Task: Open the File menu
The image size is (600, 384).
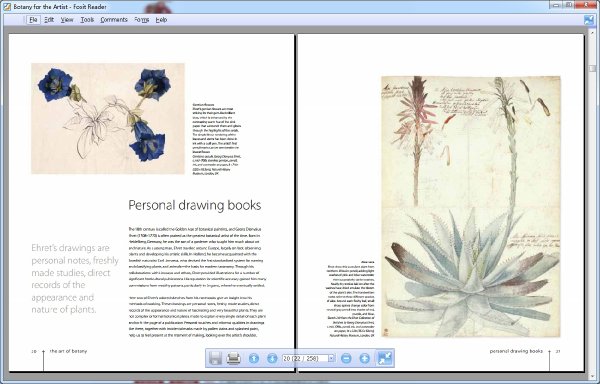Action: click(x=33, y=20)
